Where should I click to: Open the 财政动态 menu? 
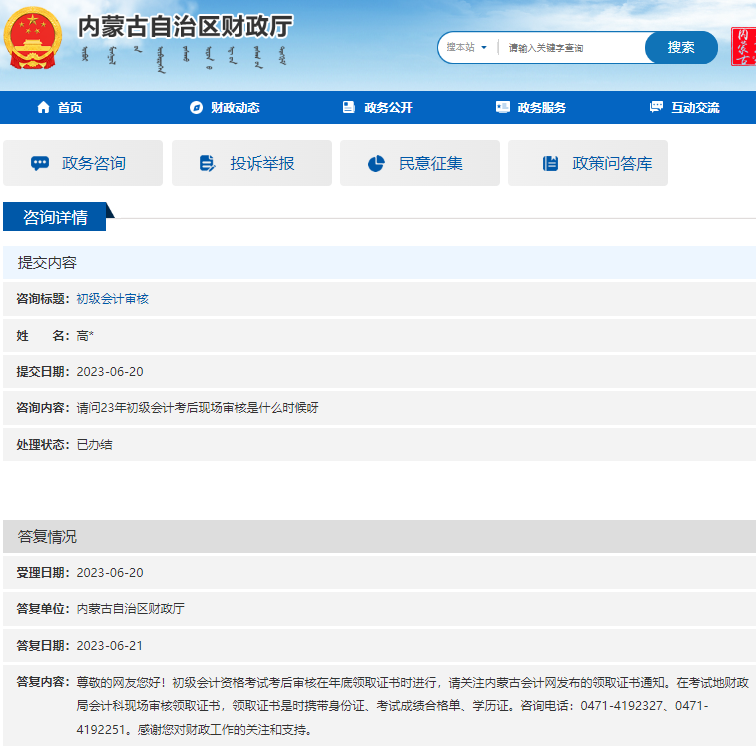point(235,108)
